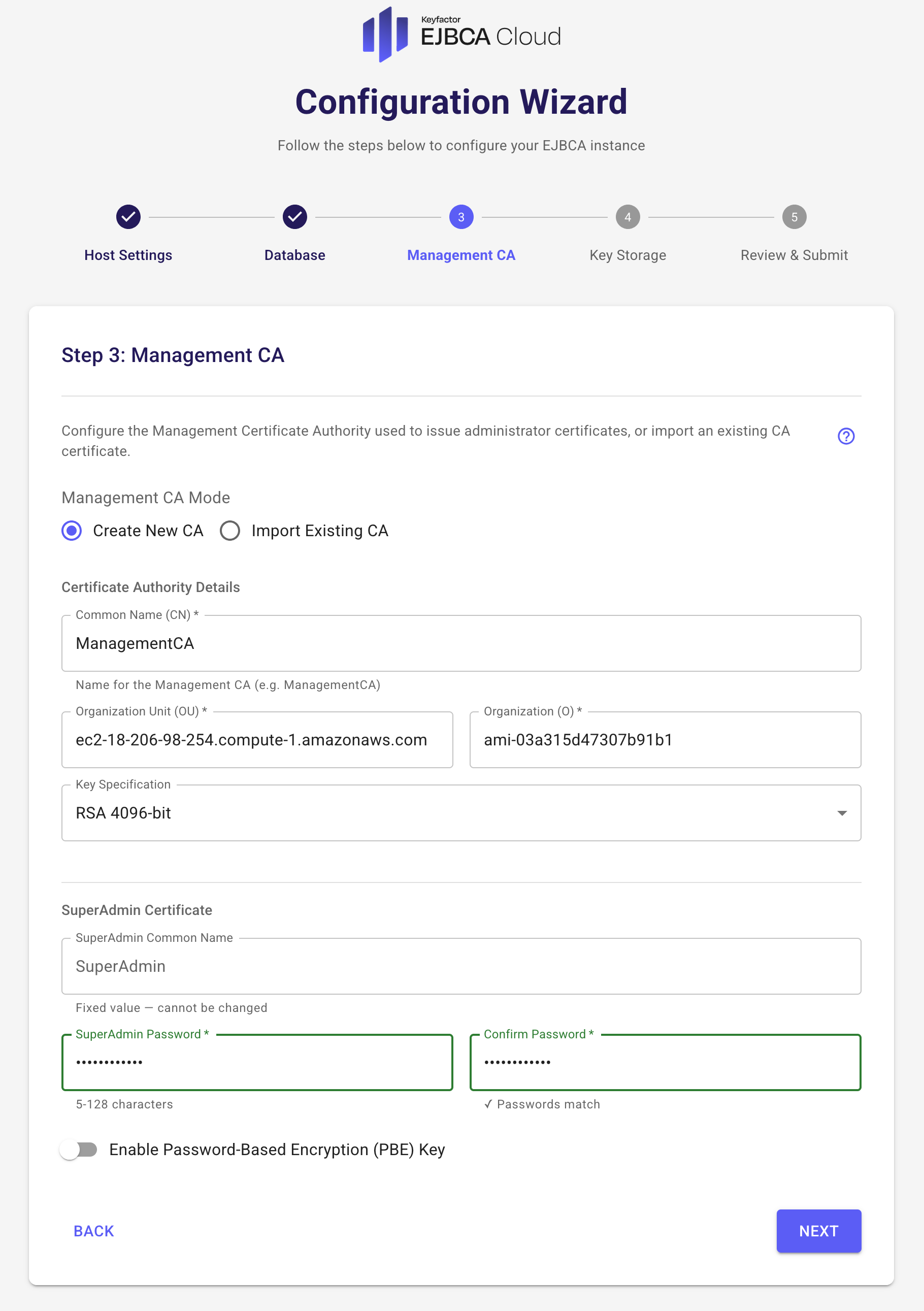This screenshot has height=1311, width=924.
Task: Click the SuperAdmin Password field
Action: (257, 1062)
